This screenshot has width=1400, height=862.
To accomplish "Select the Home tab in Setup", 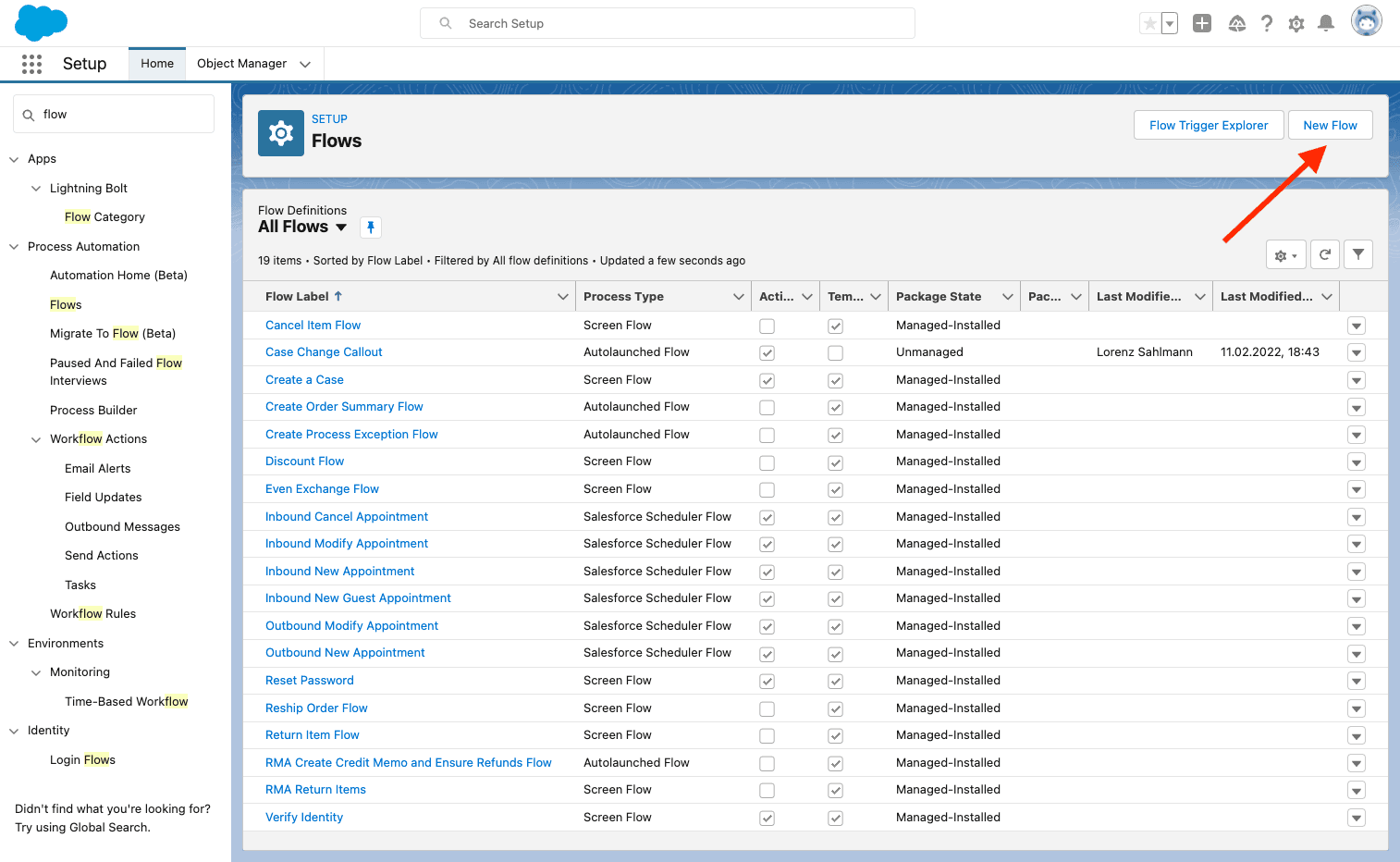I will click(156, 64).
